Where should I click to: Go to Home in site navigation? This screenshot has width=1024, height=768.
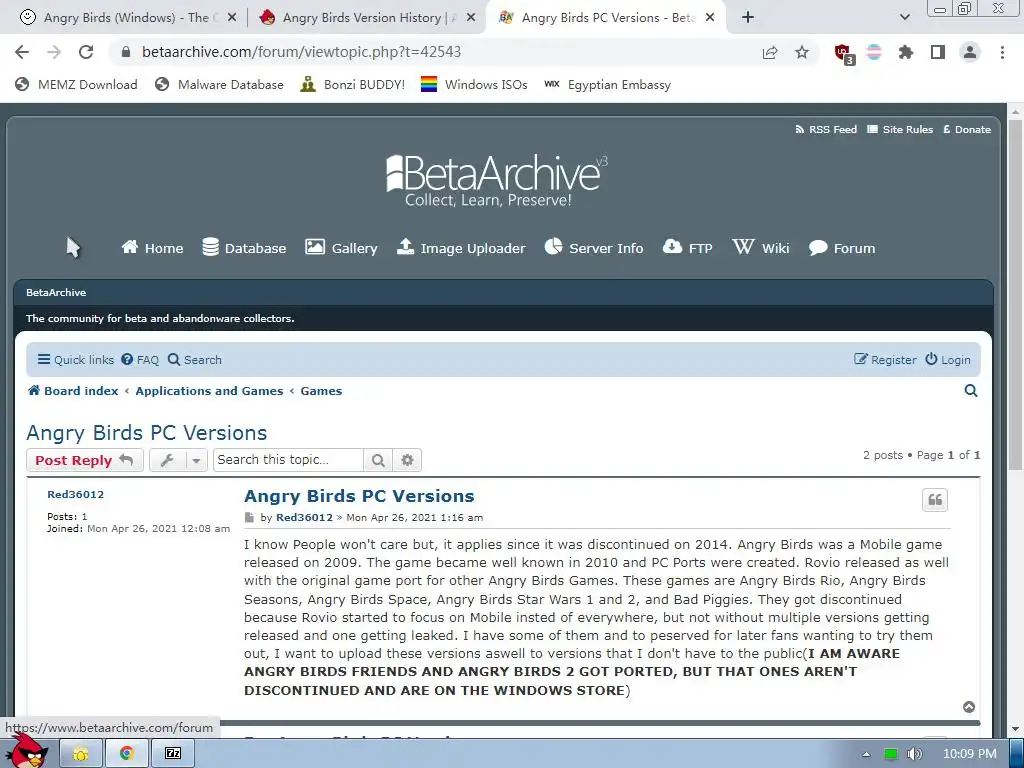point(152,248)
